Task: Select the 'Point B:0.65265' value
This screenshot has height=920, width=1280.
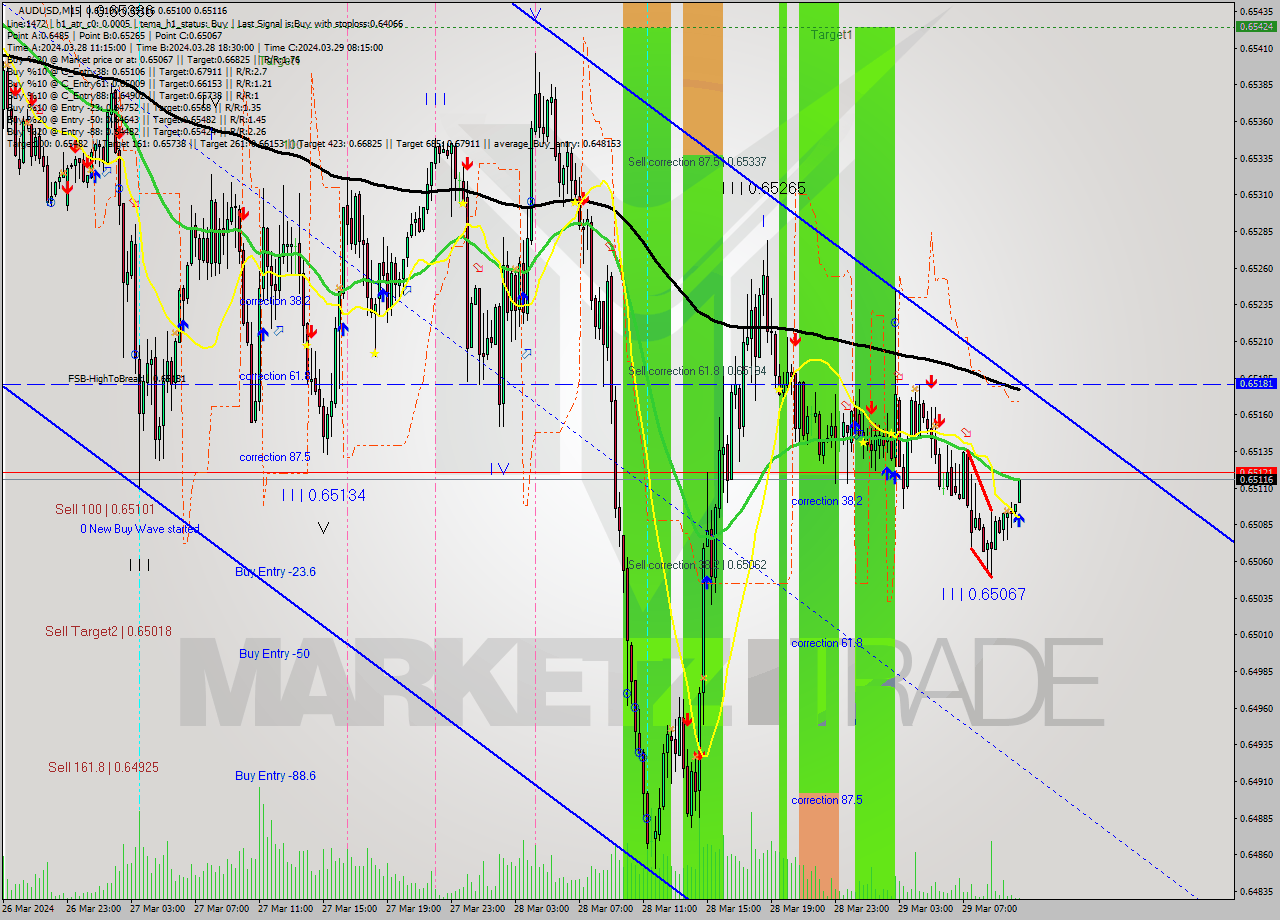Action: click(x=112, y=35)
